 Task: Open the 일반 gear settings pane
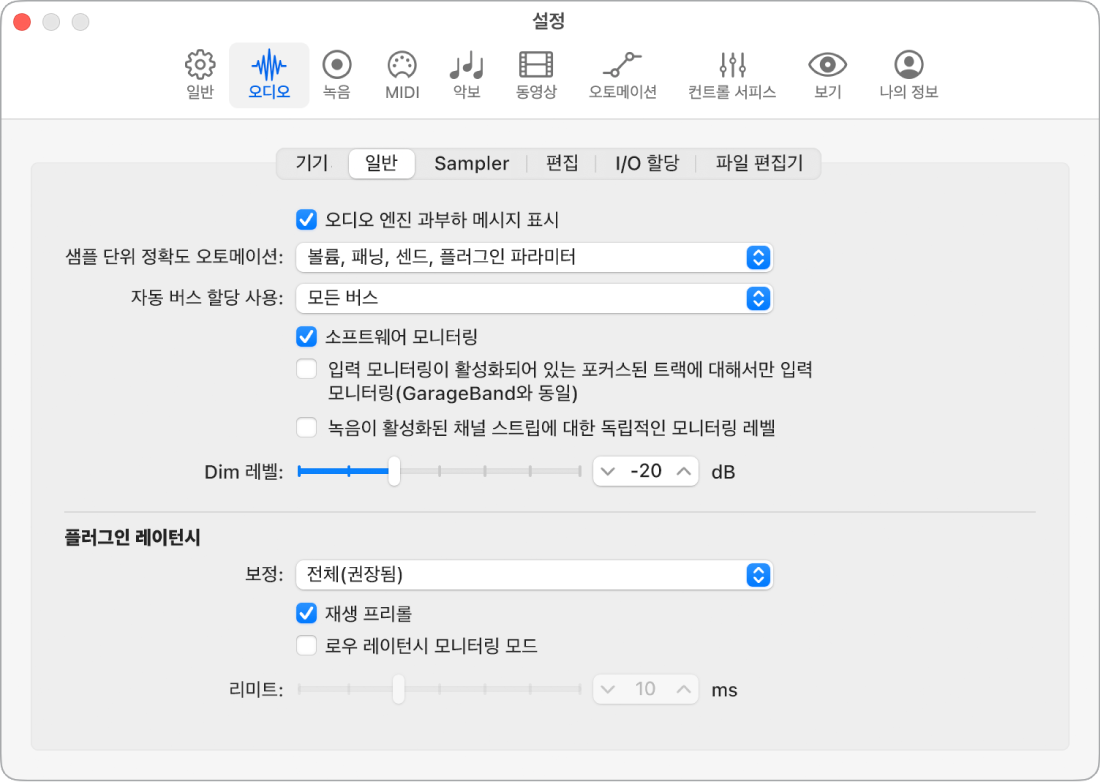pos(200,75)
